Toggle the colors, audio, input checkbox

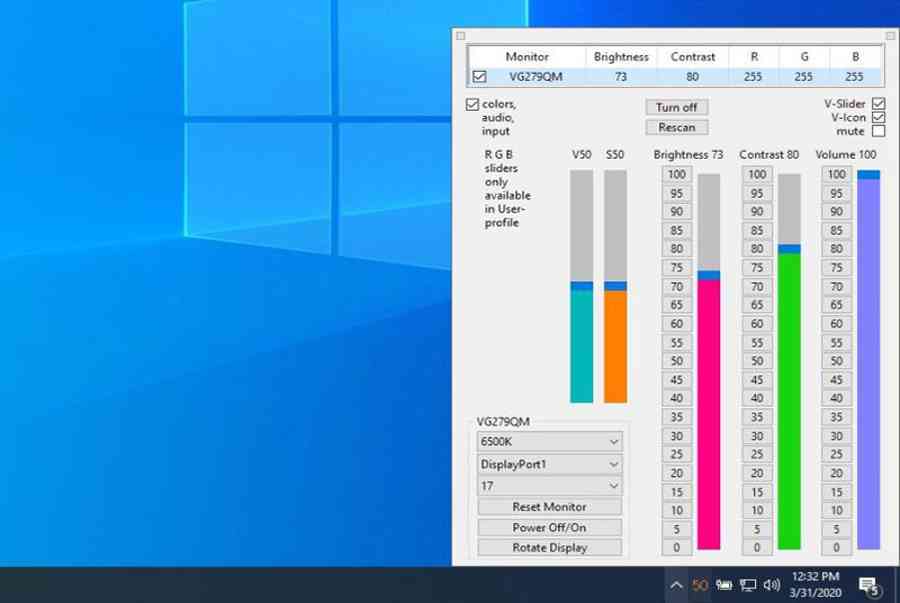click(x=472, y=104)
